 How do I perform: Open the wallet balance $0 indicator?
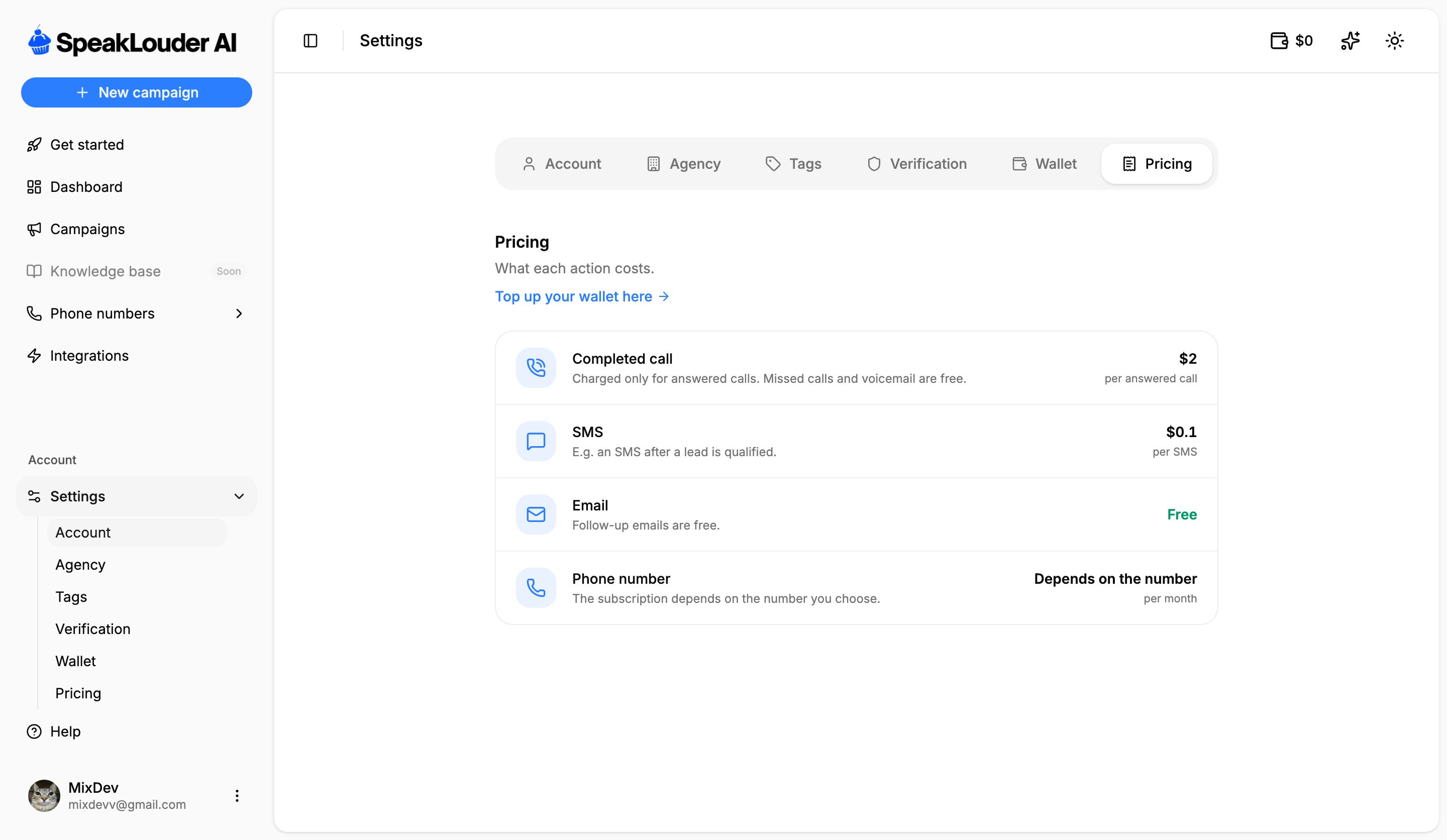1291,41
